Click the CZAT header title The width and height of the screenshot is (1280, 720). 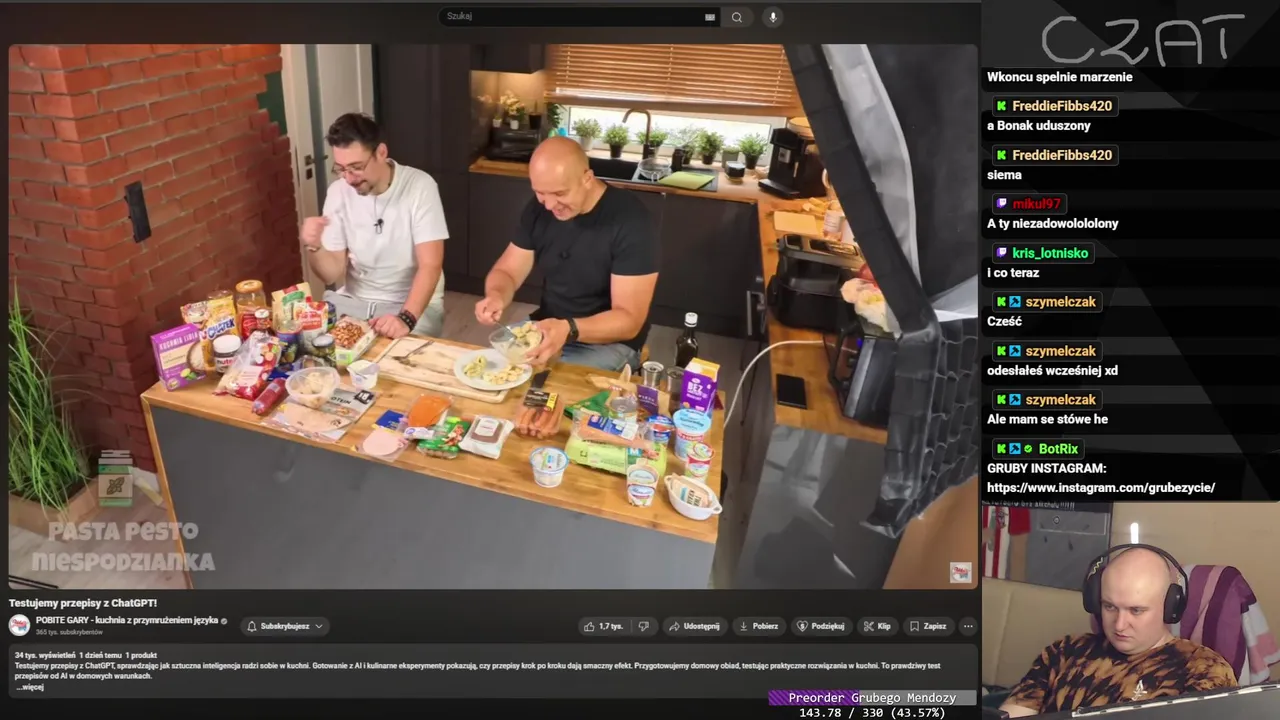pos(1143,40)
